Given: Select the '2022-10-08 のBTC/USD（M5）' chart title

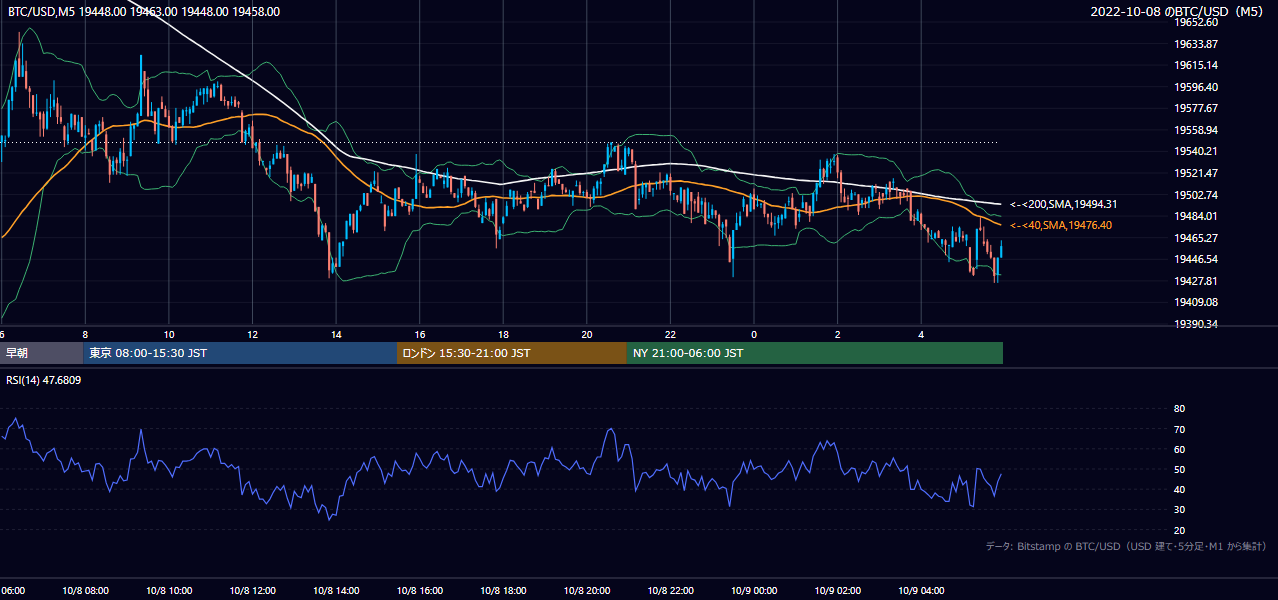Looking at the screenshot, I should (1180, 12).
